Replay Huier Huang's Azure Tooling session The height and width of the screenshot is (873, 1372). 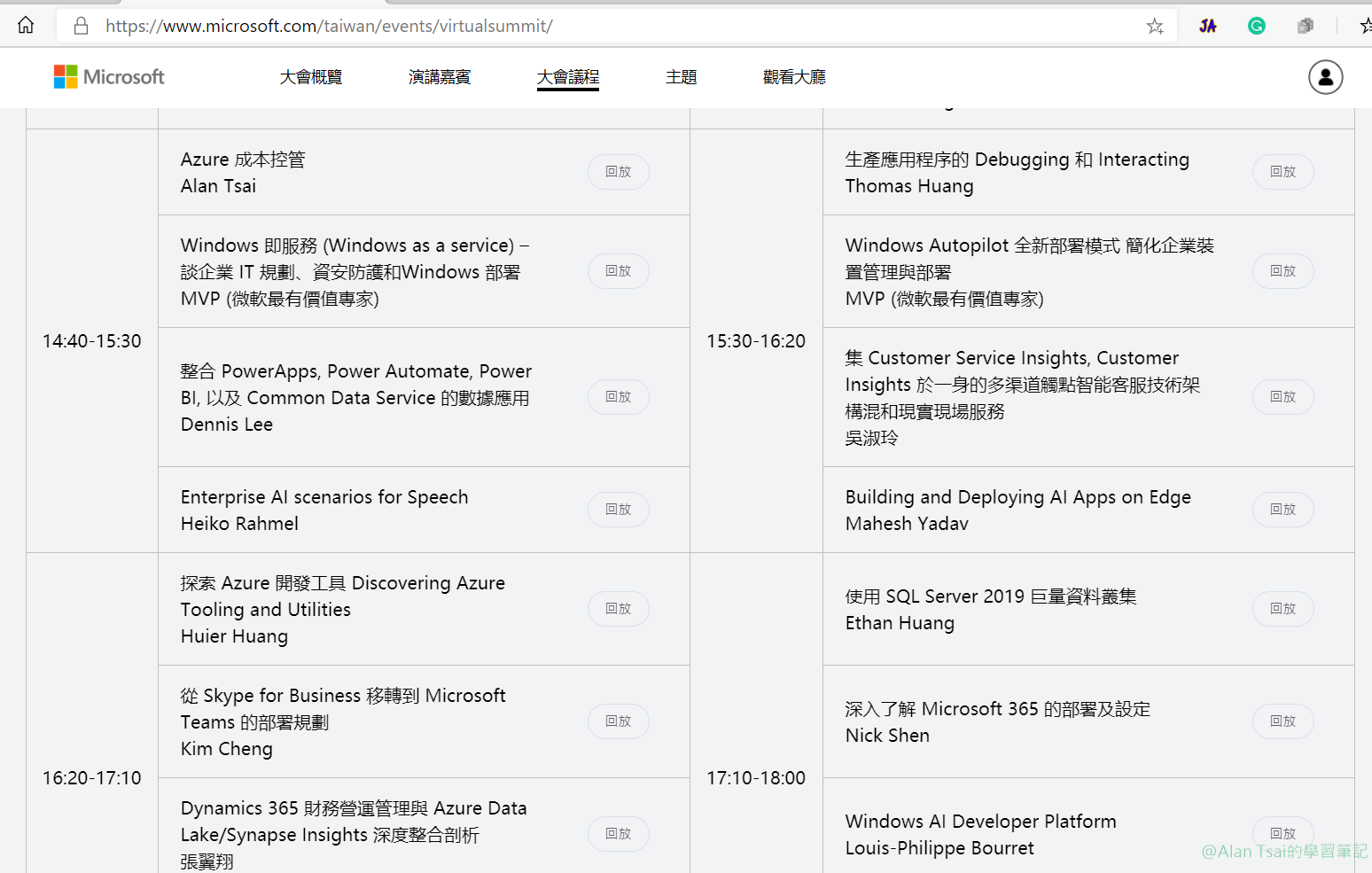(619, 609)
